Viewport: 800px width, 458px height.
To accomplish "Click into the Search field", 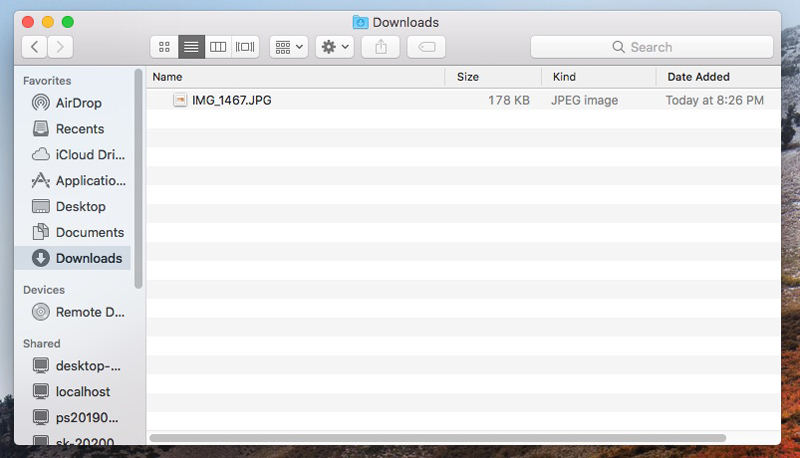I will point(652,47).
